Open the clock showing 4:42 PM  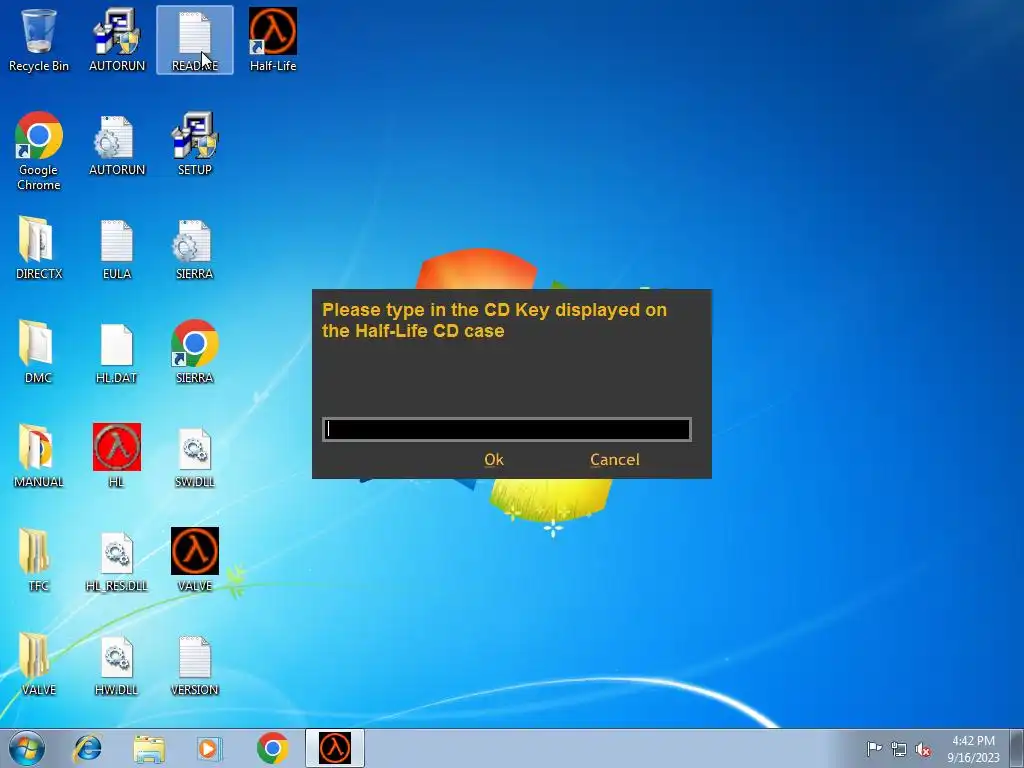[973, 748]
